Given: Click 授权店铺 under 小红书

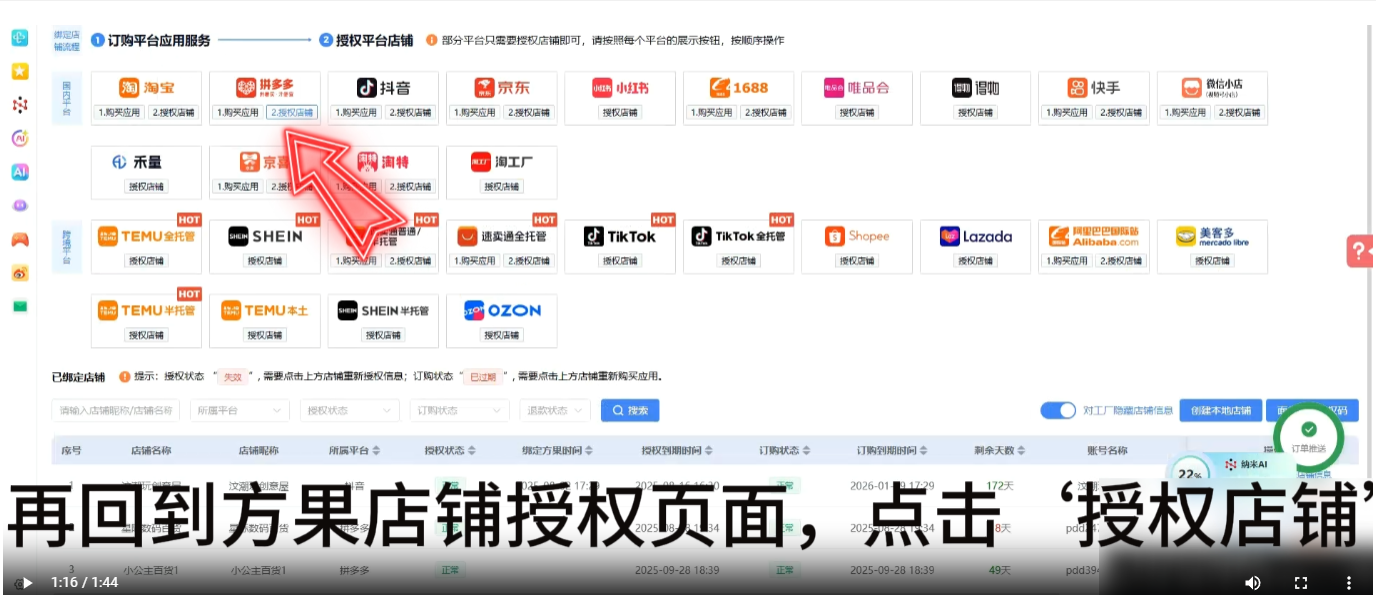Looking at the screenshot, I should click(620, 112).
